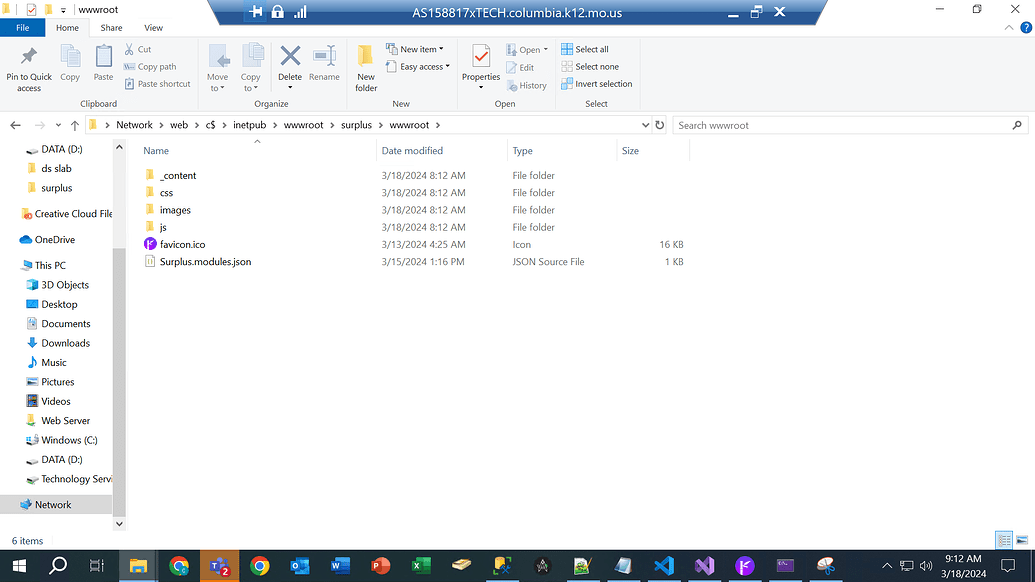Click Invert selection in the ribbon
The height and width of the screenshot is (582, 1035).
point(597,84)
